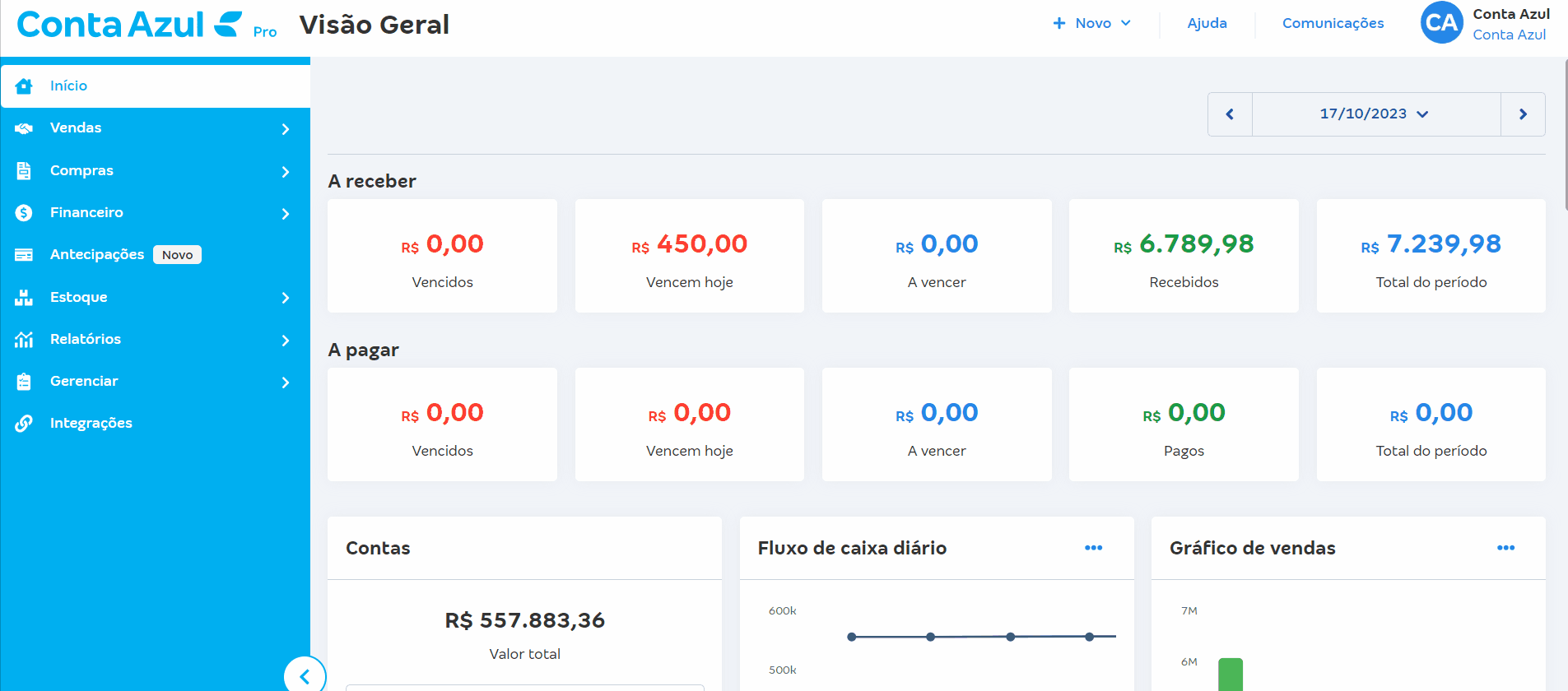
Task: Expand the Gerenciar submenu chevron
Action: (286, 383)
